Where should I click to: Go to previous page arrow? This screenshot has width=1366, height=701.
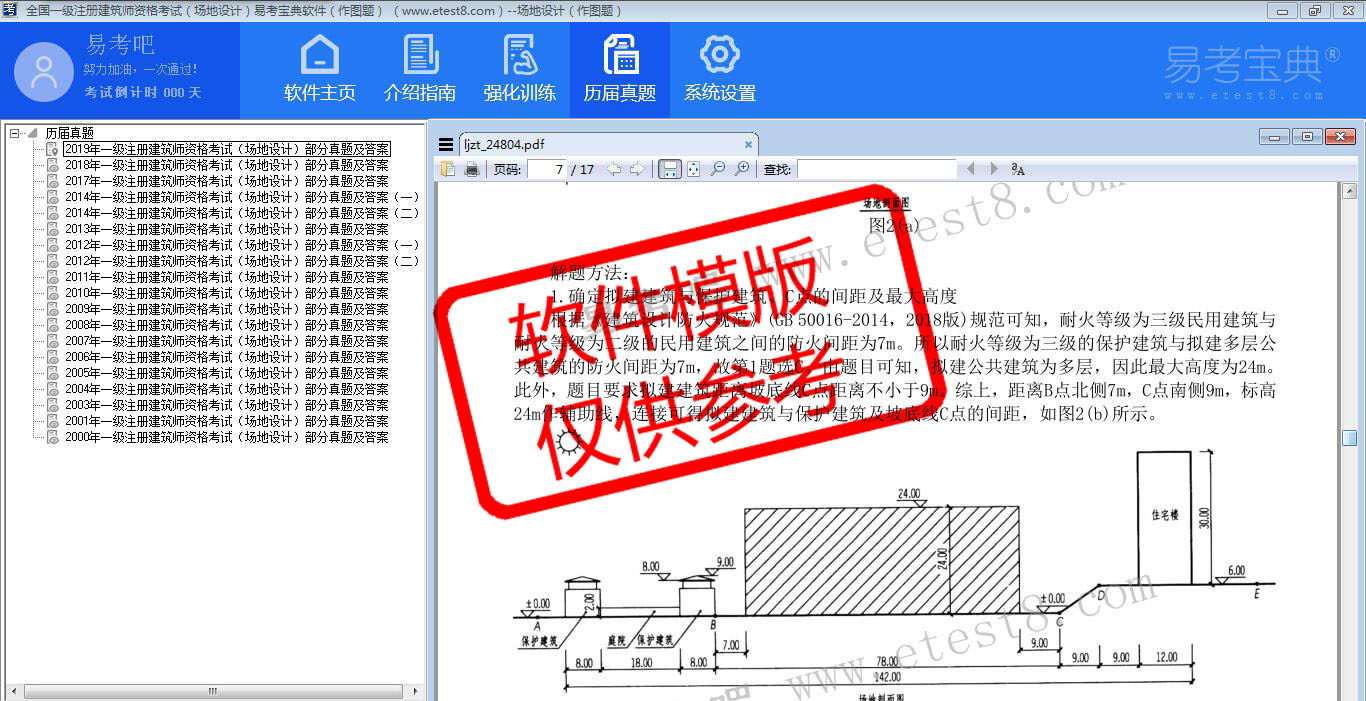pos(613,170)
